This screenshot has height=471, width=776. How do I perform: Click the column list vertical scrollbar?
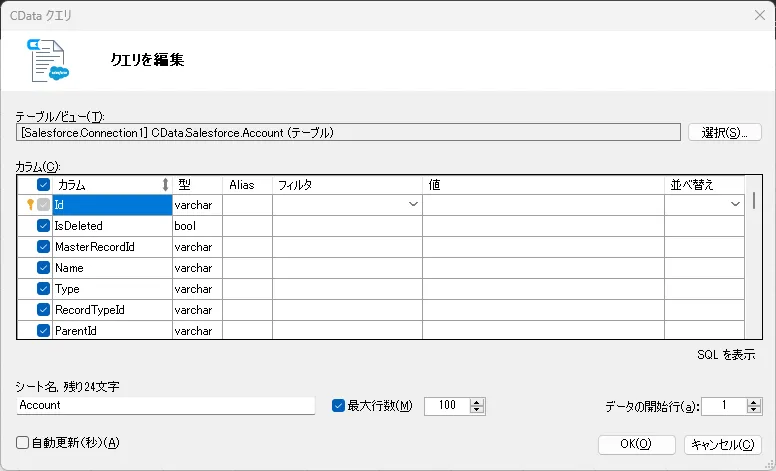tap(754, 260)
